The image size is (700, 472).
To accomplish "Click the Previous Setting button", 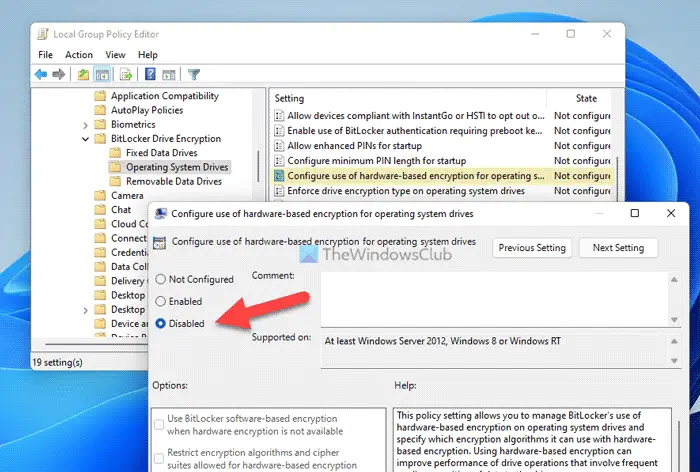I will click(x=532, y=248).
